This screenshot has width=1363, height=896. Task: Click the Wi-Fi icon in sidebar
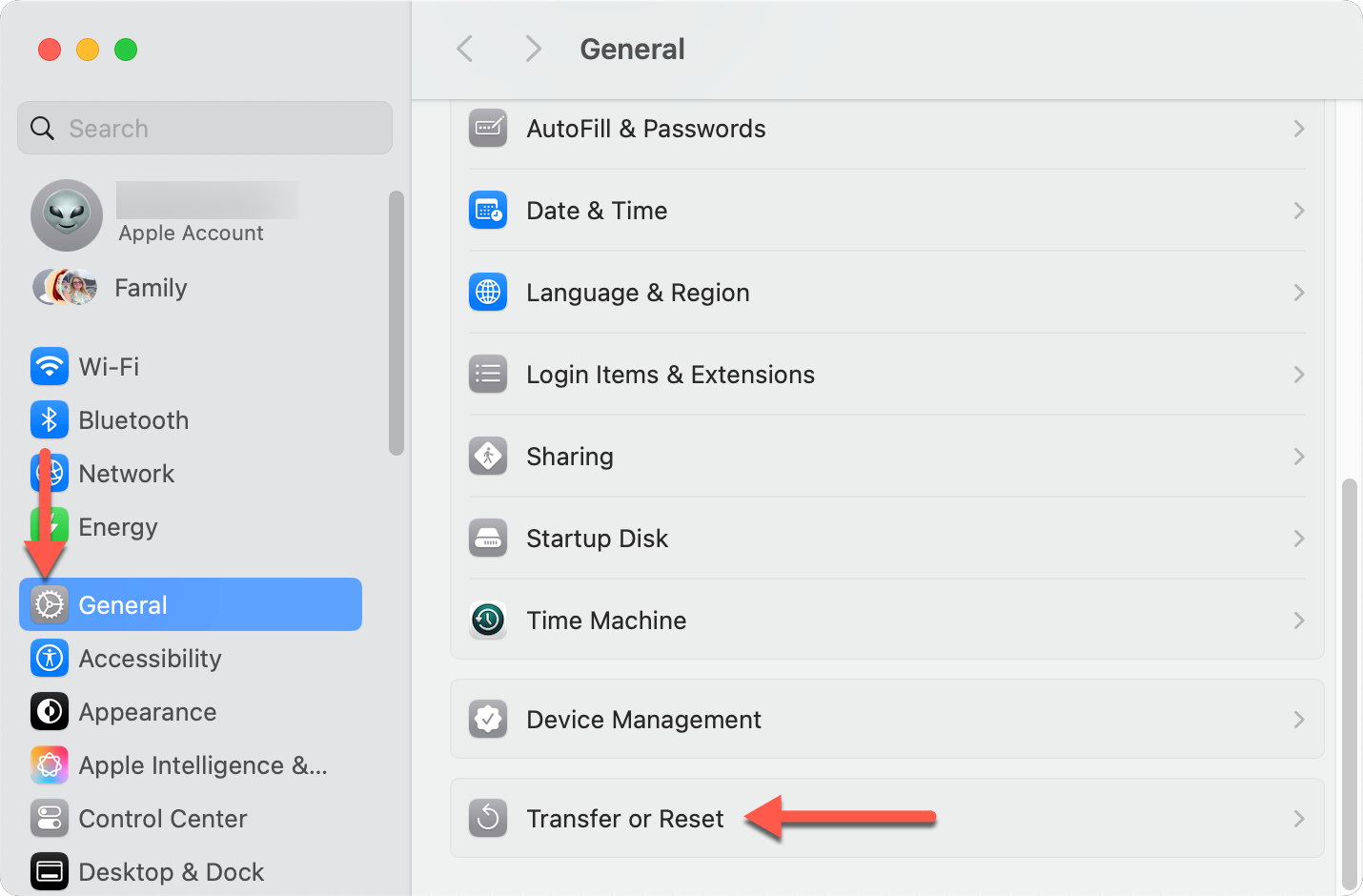(x=50, y=366)
